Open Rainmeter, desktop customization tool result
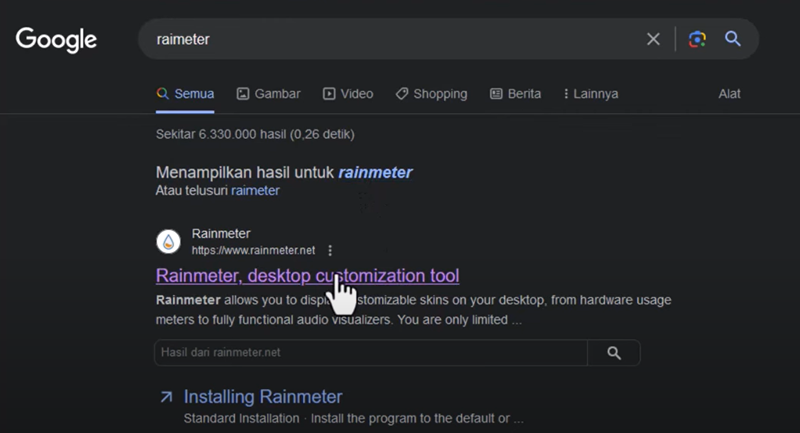 tap(308, 276)
